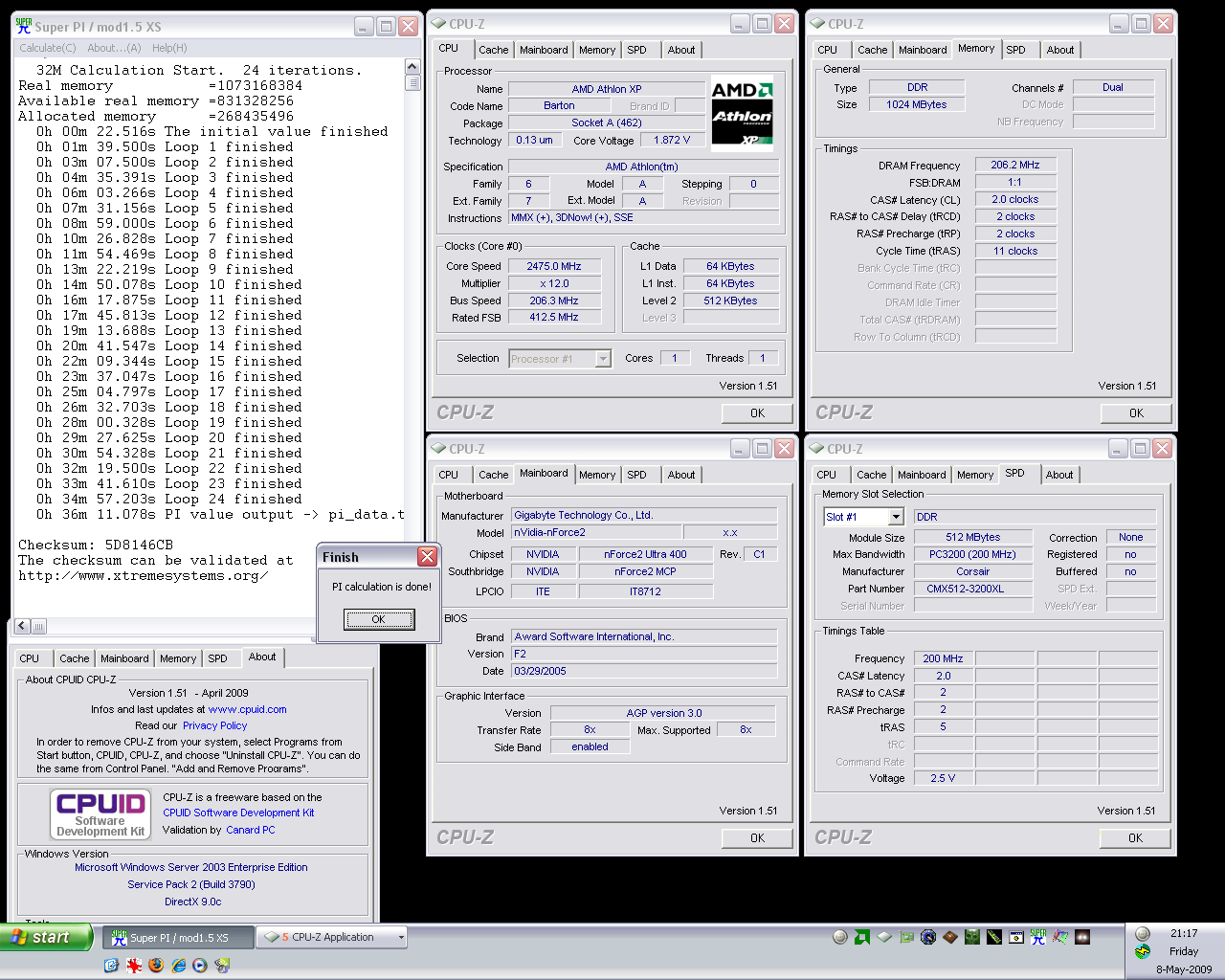Open Mainboard tab in the CPU-Z Memory timings window

tap(923, 50)
